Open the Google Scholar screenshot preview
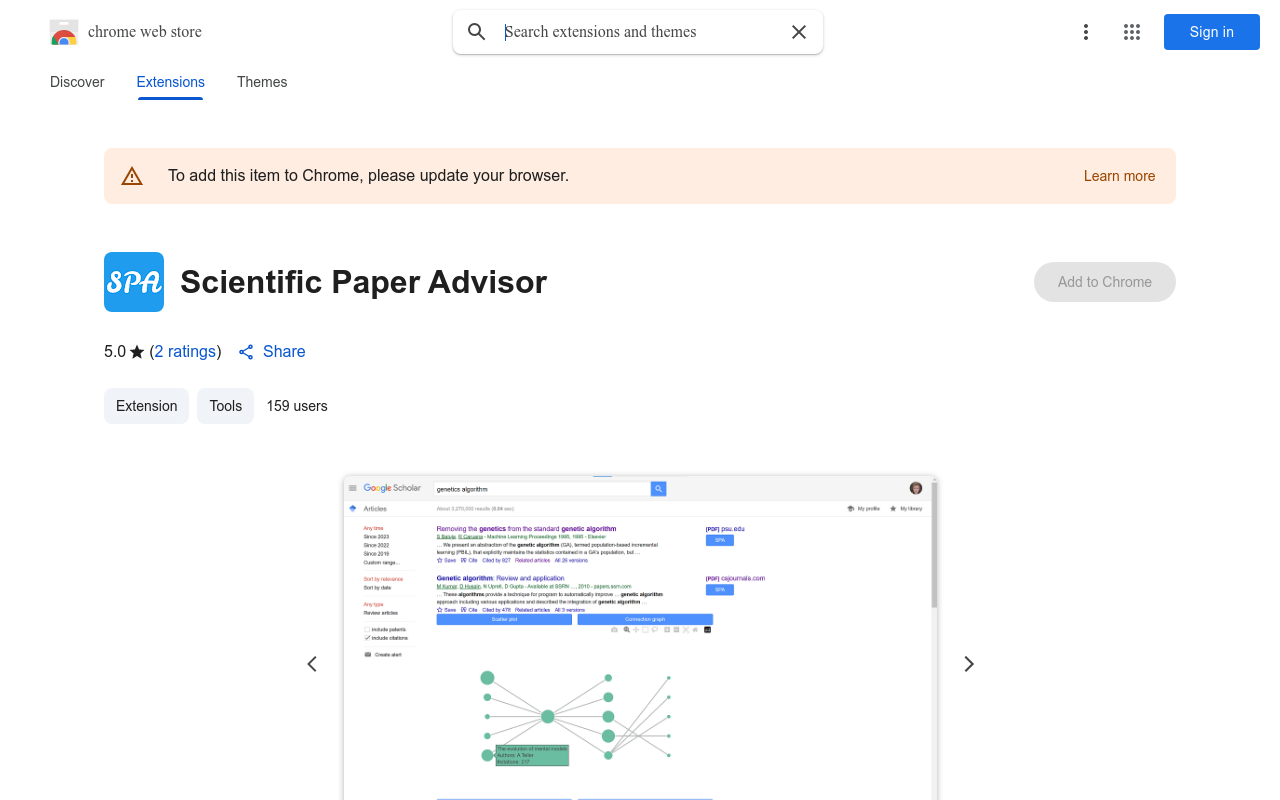1280x800 pixels. point(640,638)
